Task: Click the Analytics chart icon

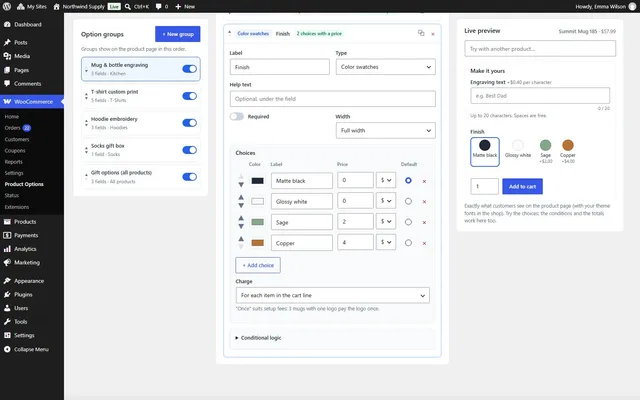Action: (x=7, y=249)
